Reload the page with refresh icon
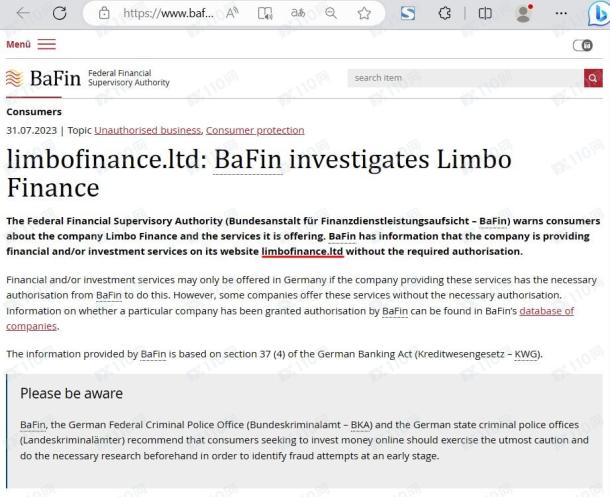Screen dimensions: 610x497 (x=60, y=13)
